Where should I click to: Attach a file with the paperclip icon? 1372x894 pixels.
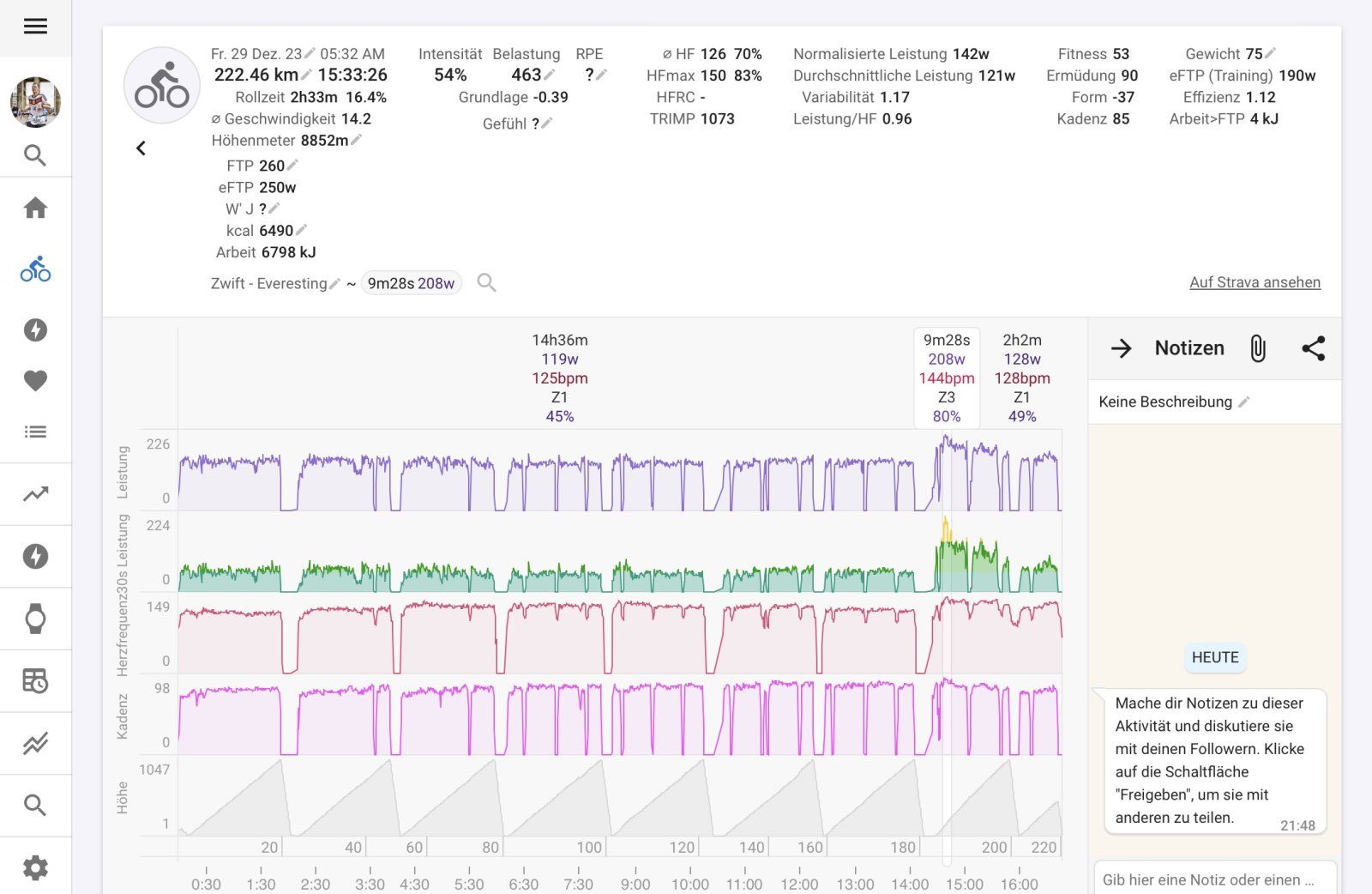[x=1257, y=348]
